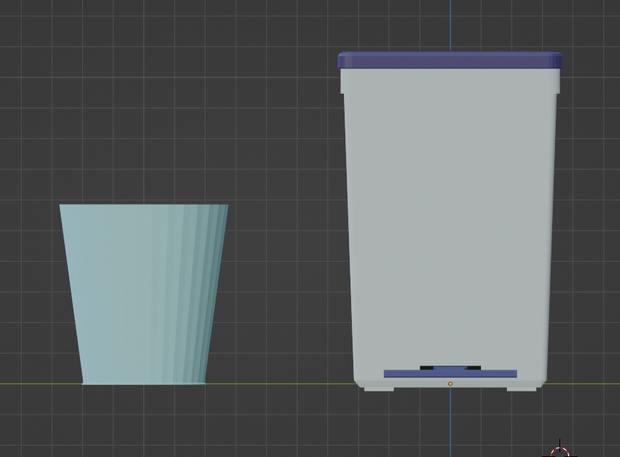The width and height of the screenshot is (620, 457).
Task: Click the orange object origin dot
Action: tap(450, 384)
